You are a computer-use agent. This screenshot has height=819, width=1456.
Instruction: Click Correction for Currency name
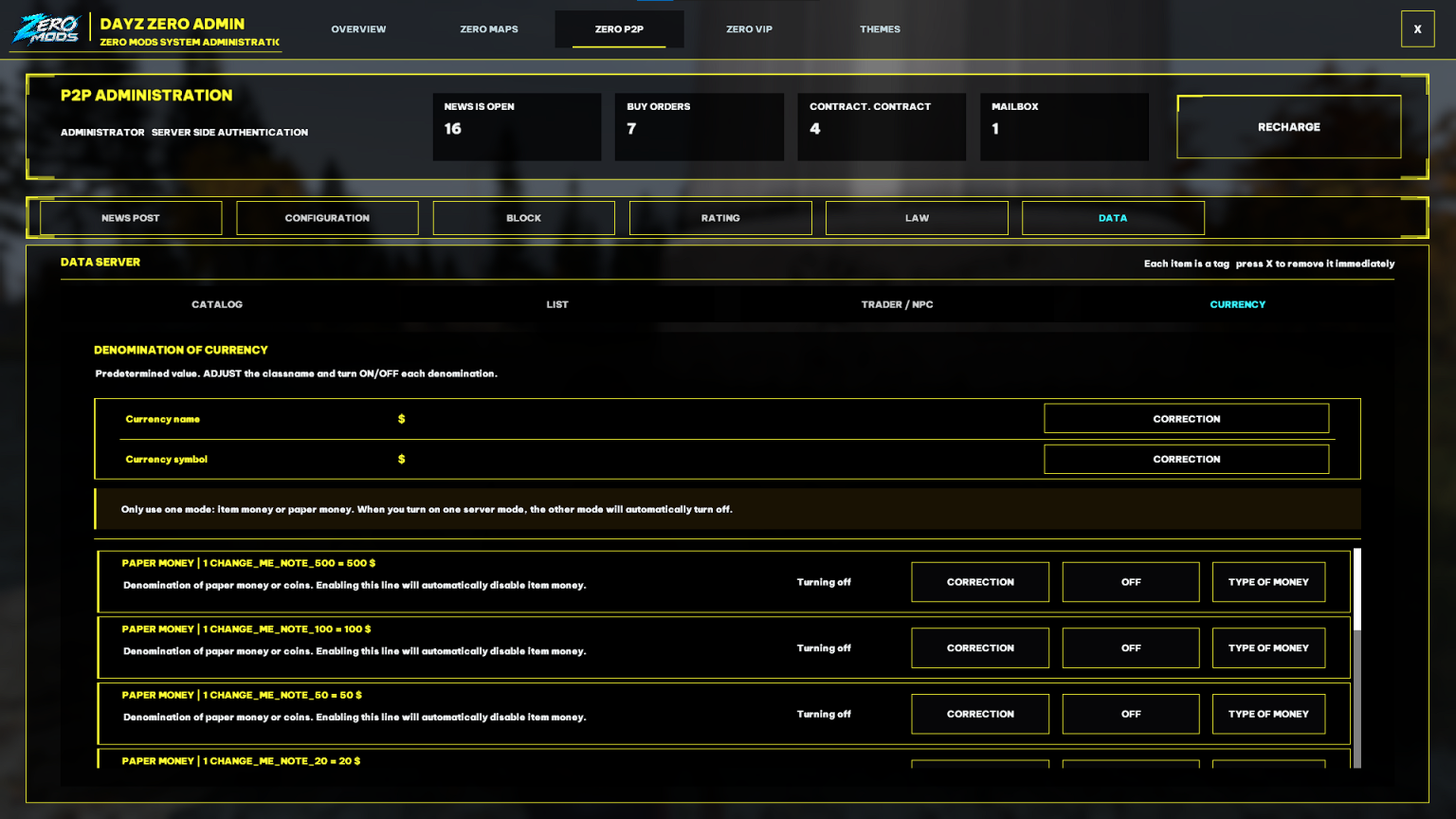(x=1186, y=419)
